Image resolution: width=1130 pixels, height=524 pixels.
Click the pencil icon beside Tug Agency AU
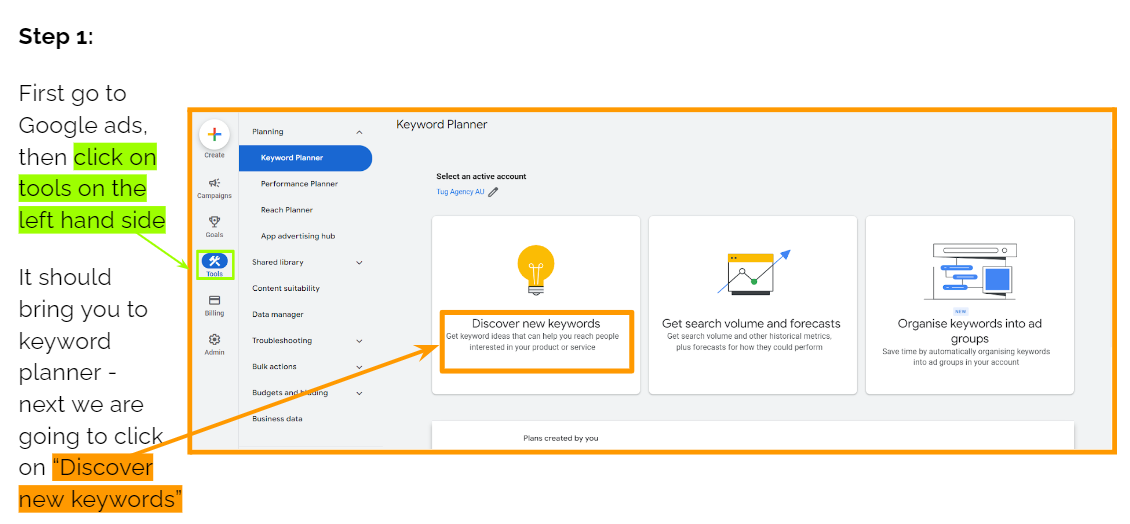[493, 192]
